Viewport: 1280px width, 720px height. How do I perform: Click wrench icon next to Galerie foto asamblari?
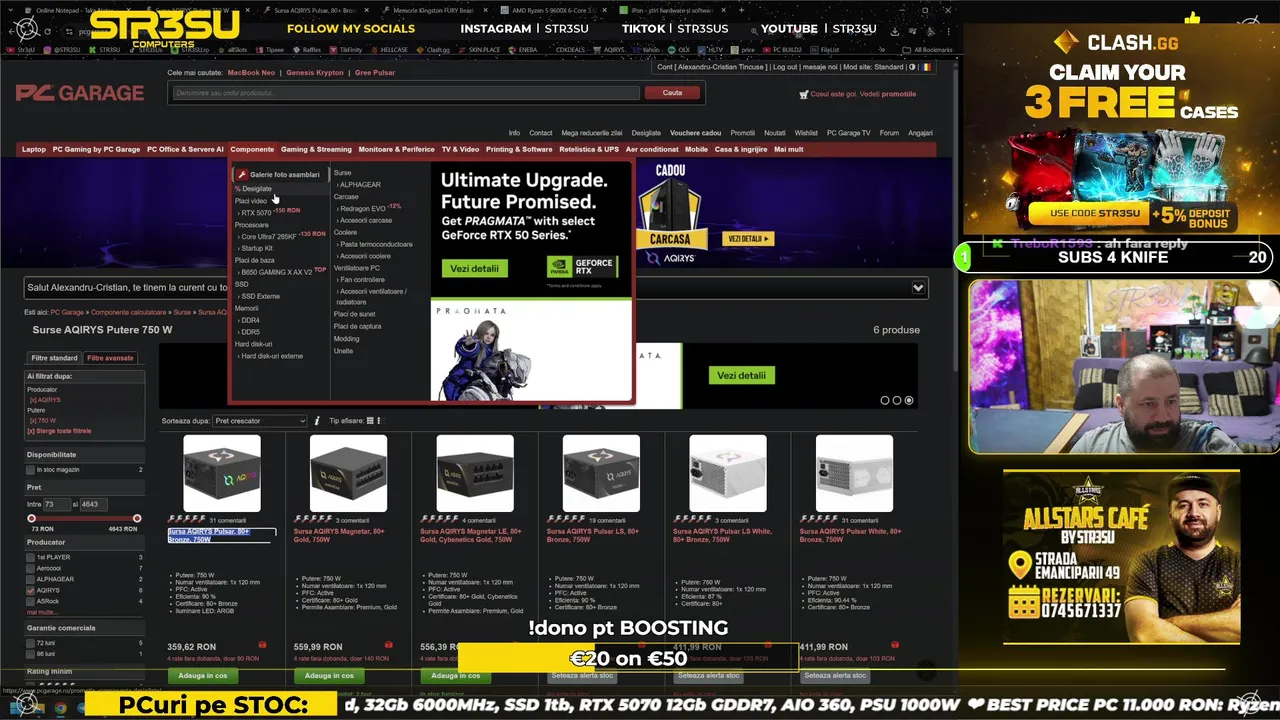(242, 174)
